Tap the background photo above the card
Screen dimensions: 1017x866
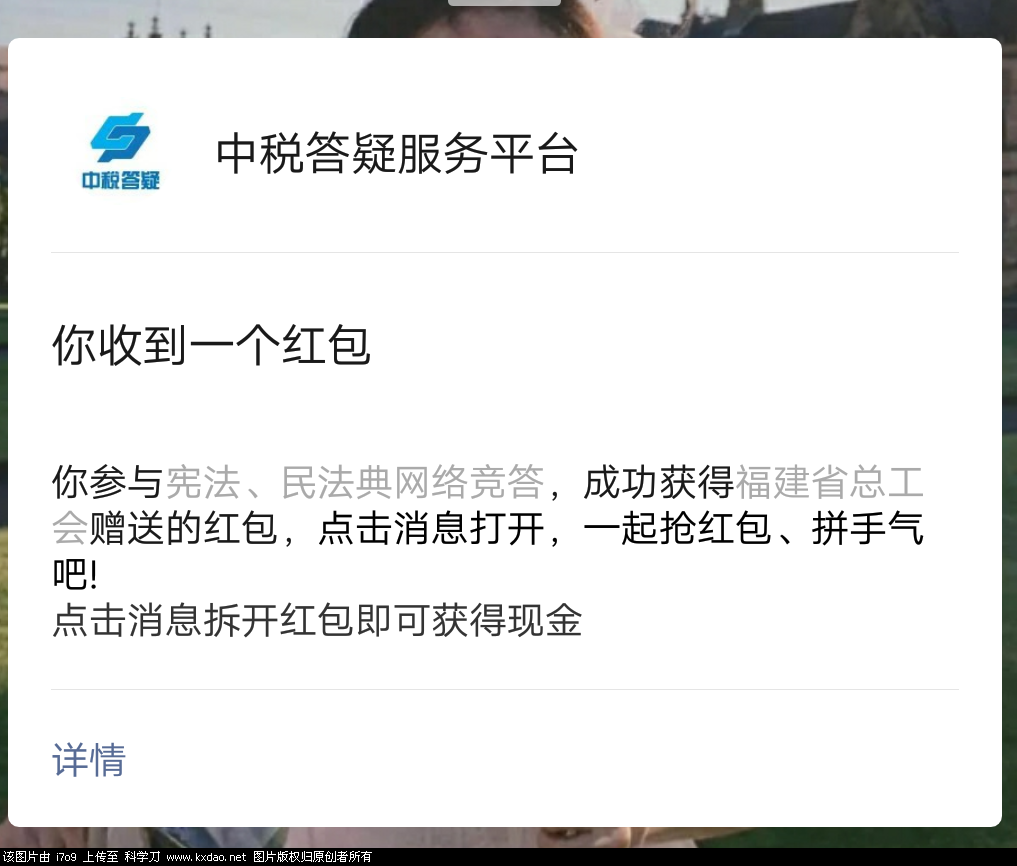(x=778, y=18)
